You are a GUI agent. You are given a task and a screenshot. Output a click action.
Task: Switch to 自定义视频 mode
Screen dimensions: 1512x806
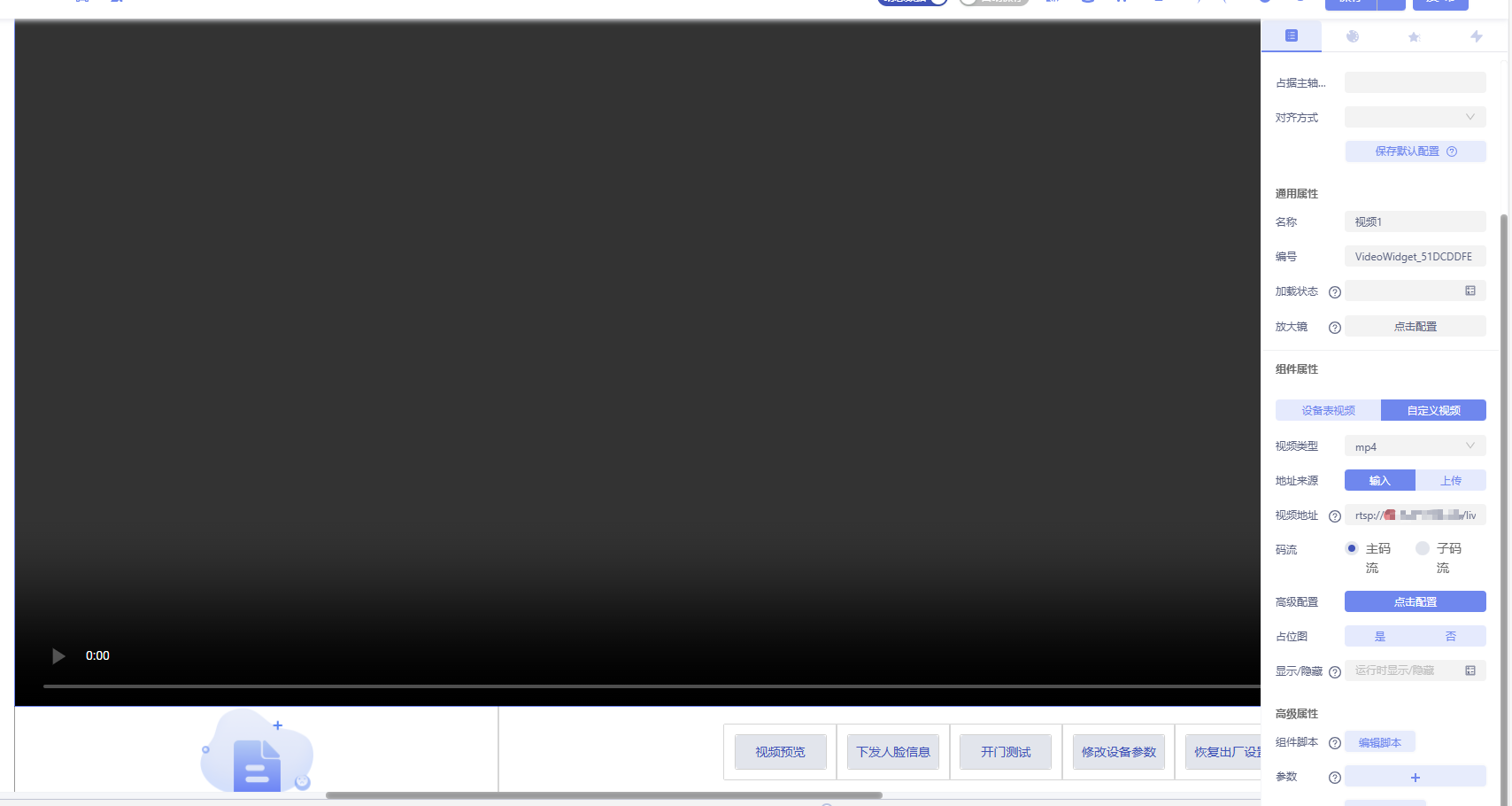pyautogui.click(x=1433, y=410)
